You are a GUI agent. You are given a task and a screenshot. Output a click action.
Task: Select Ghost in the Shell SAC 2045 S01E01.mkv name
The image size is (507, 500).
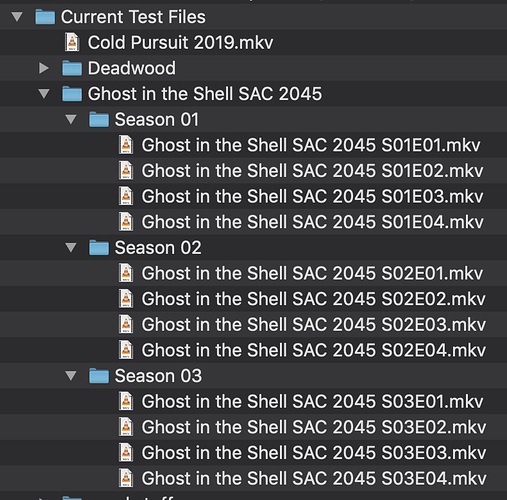[311, 145]
